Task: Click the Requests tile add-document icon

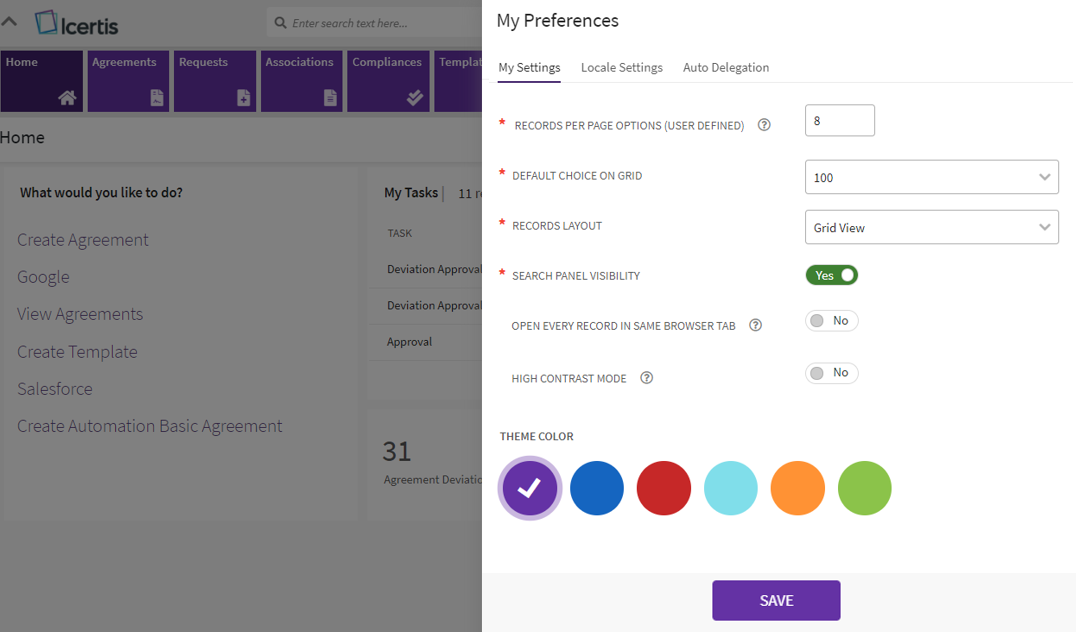Action: pyautogui.click(x=243, y=97)
